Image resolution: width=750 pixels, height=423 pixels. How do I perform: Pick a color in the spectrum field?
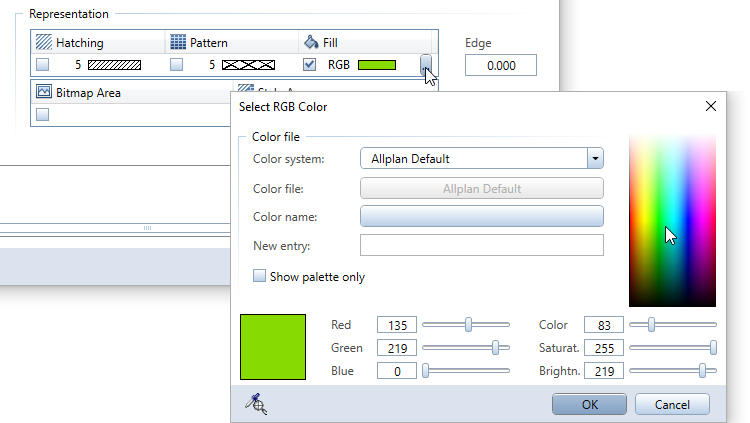671,220
